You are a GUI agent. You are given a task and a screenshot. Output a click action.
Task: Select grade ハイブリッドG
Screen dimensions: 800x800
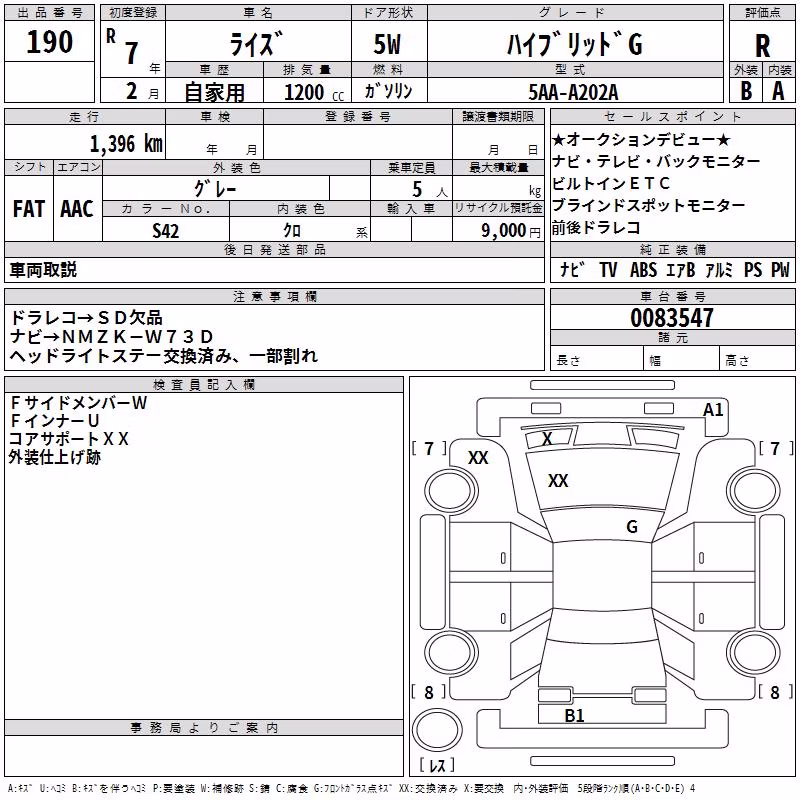(x=575, y=44)
